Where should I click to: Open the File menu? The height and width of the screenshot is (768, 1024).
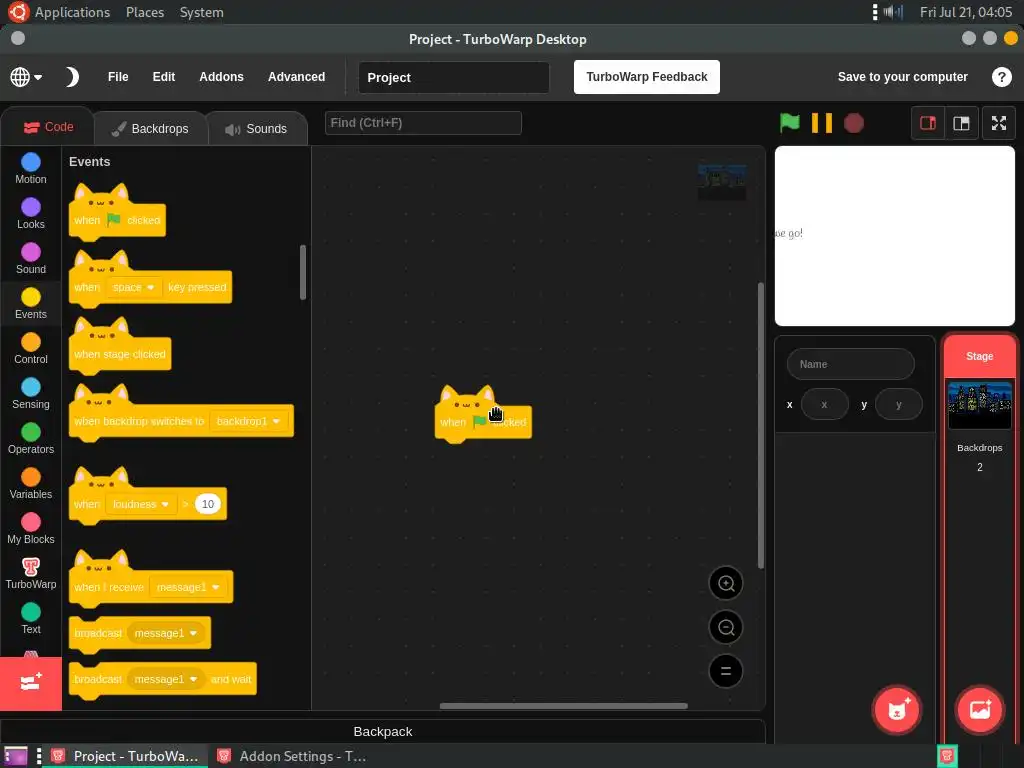coord(118,77)
